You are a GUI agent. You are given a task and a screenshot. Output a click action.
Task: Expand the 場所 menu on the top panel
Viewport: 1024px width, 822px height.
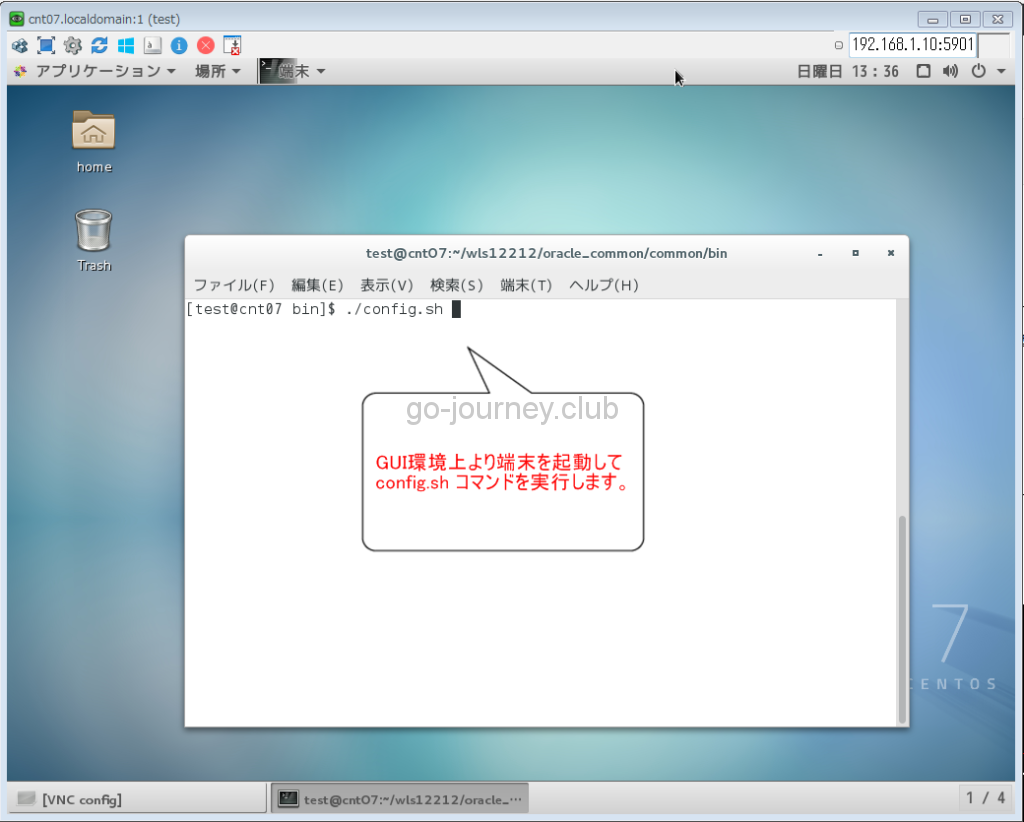pyautogui.click(x=216, y=70)
